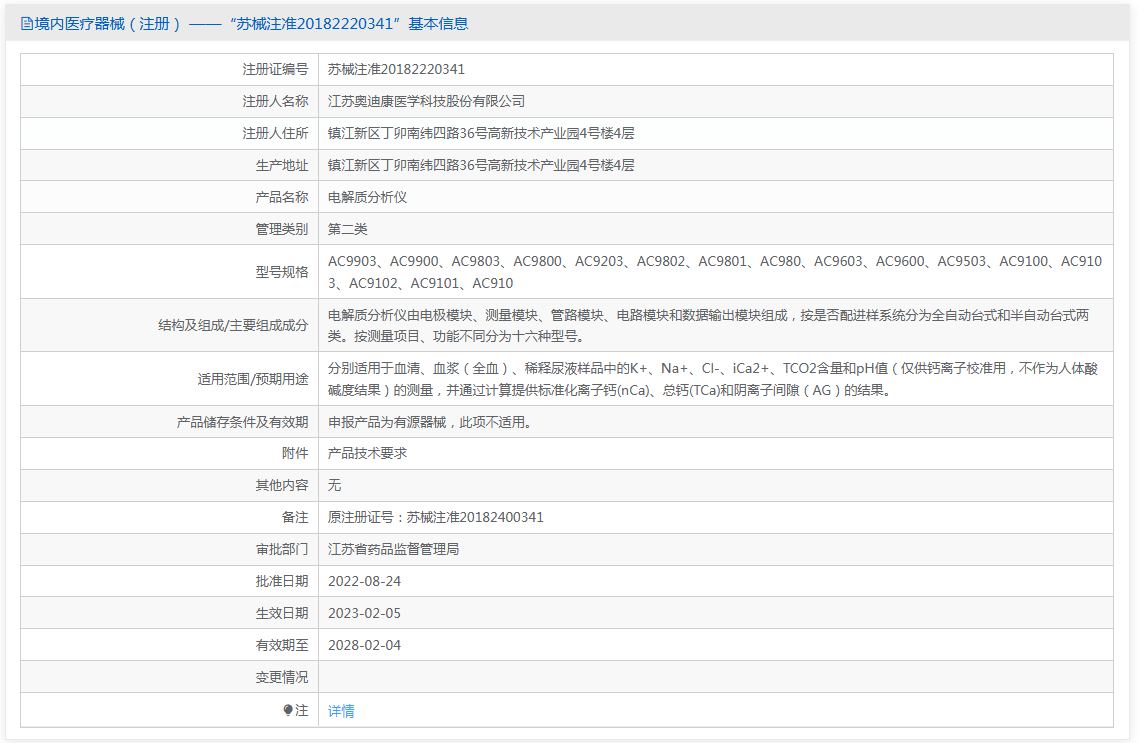Click the 型号规格 label
This screenshot has width=1139, height=743.
(x=282, y=272)
